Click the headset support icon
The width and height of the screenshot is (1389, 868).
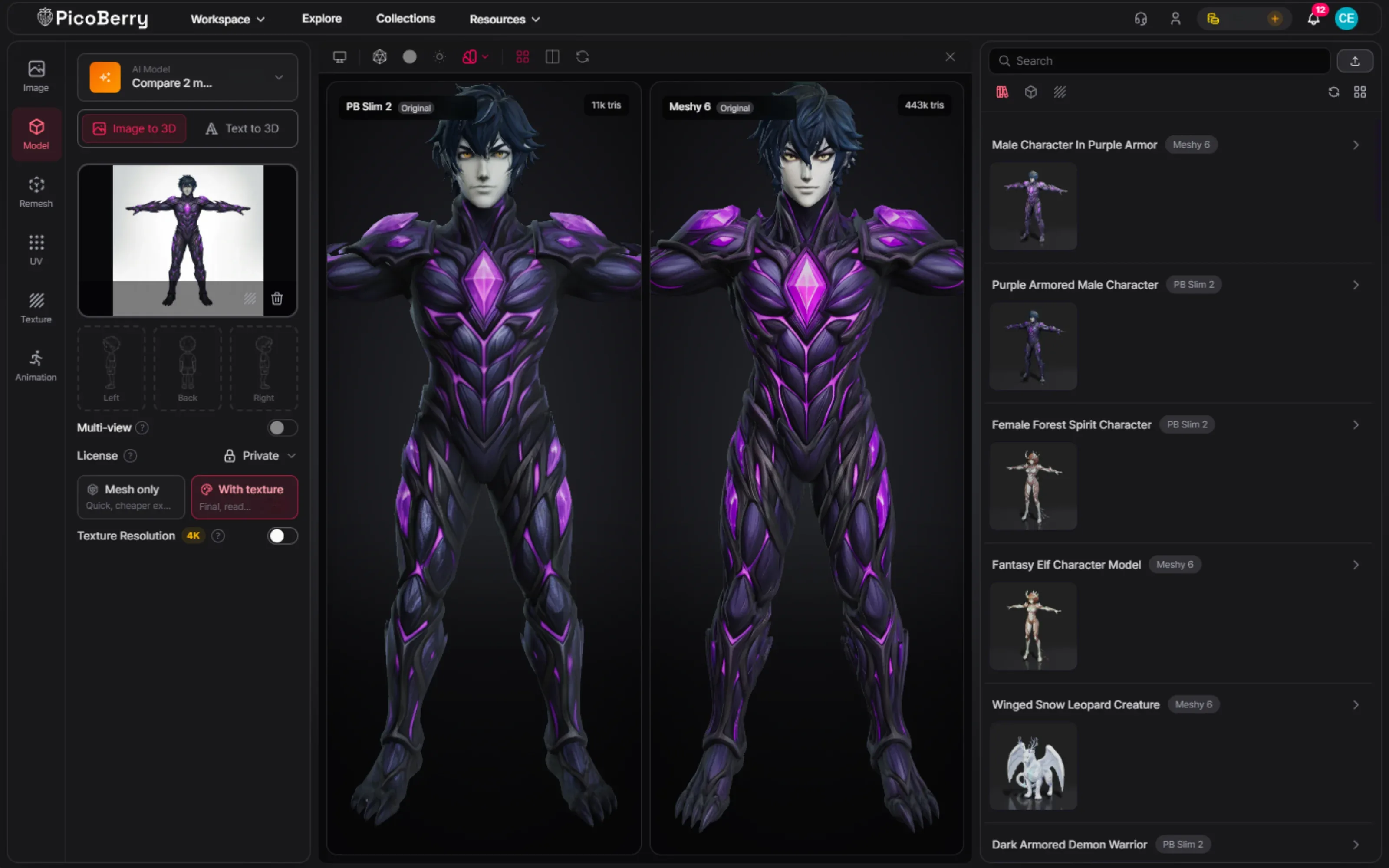[x=1140, y=19]
